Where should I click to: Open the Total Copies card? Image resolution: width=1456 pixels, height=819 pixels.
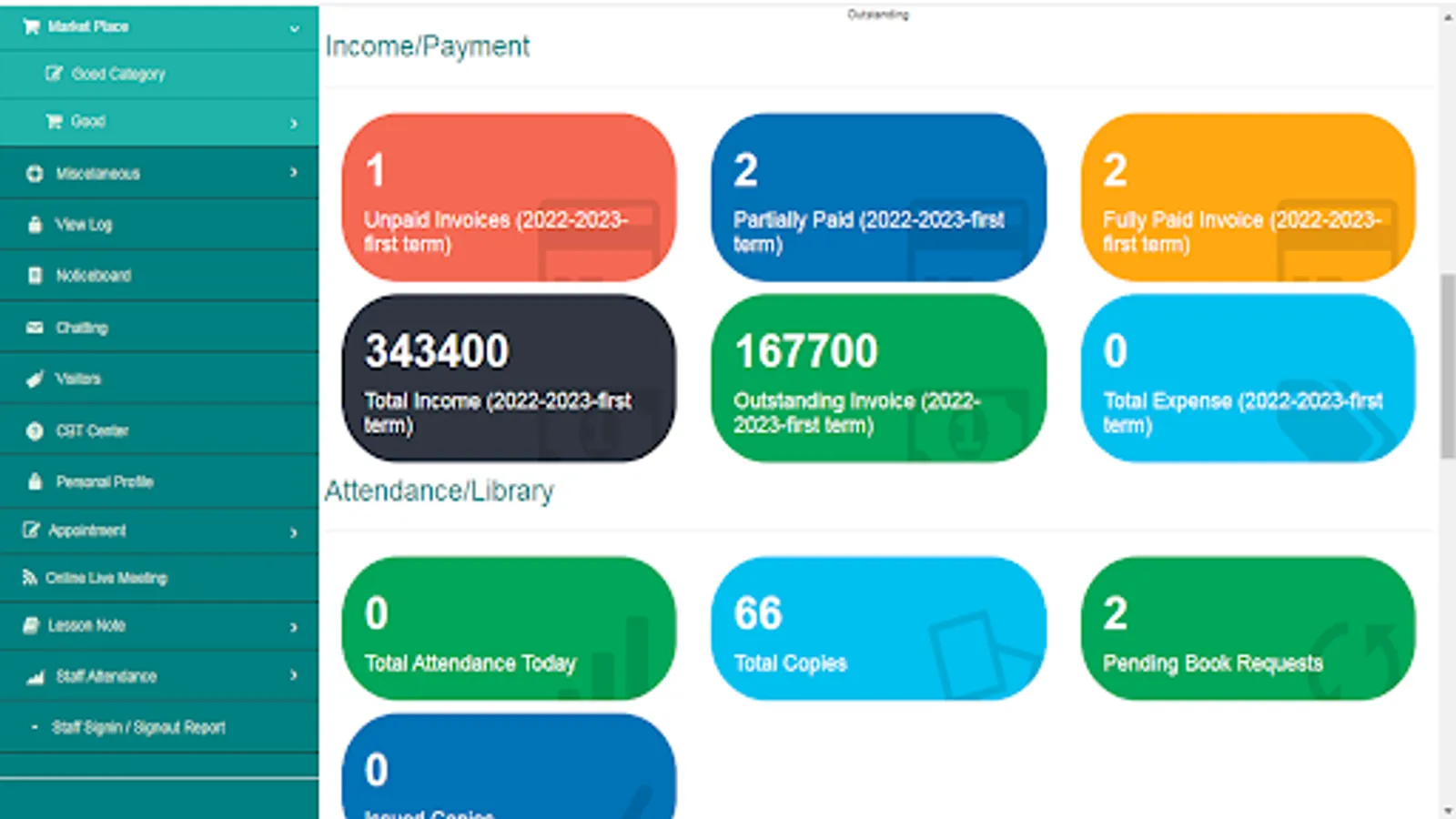click(878, 629)
